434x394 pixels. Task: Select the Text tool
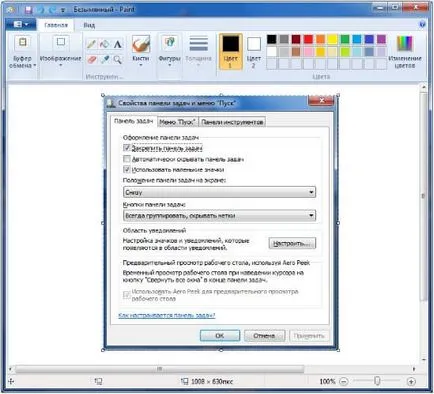pyautogui.click(x=117, y=44)
